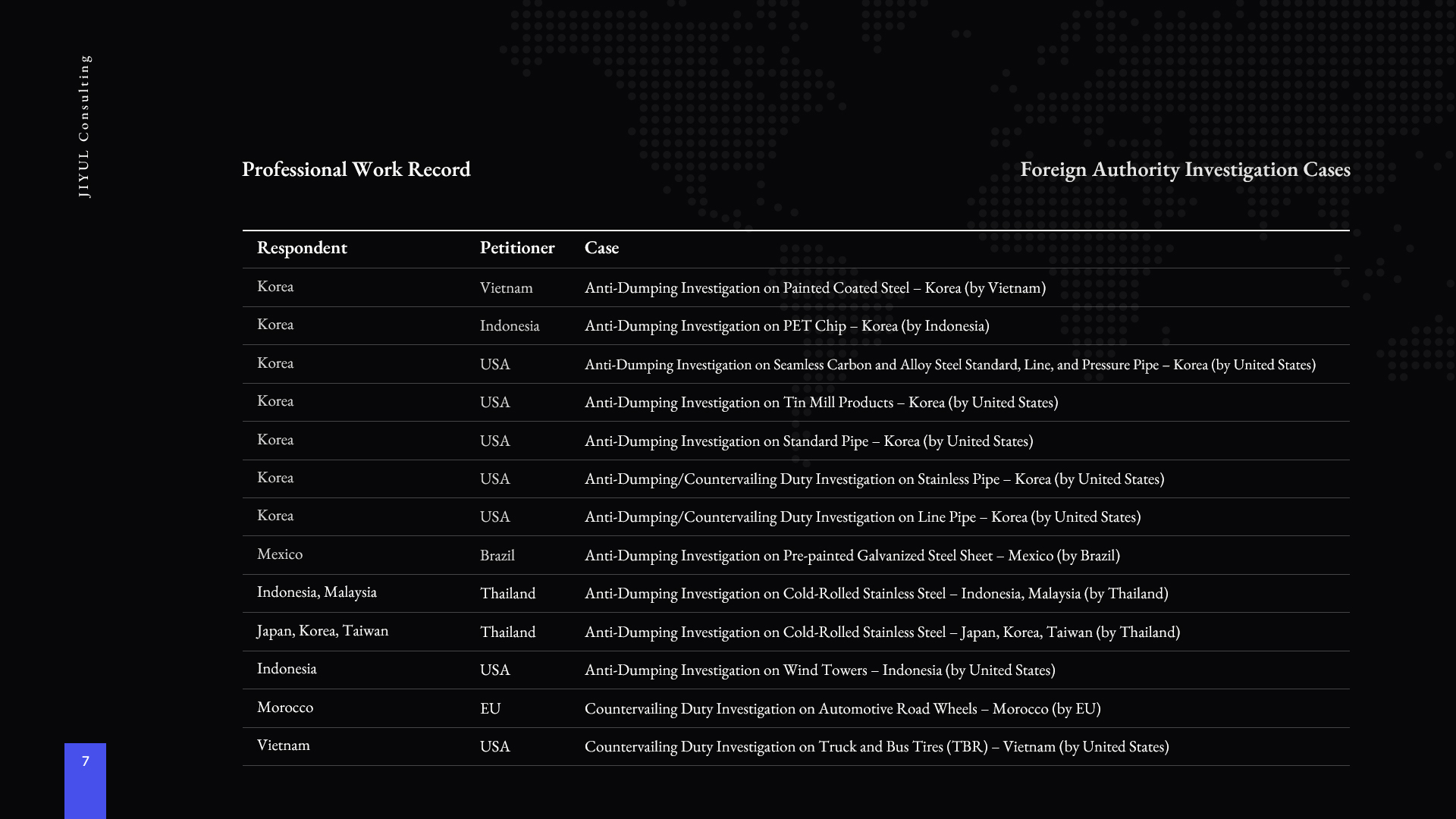The height and width of the screenshot is (819, 1456).
Task: Click the Line Pipe case text
Action: click(x=862, y=517)
